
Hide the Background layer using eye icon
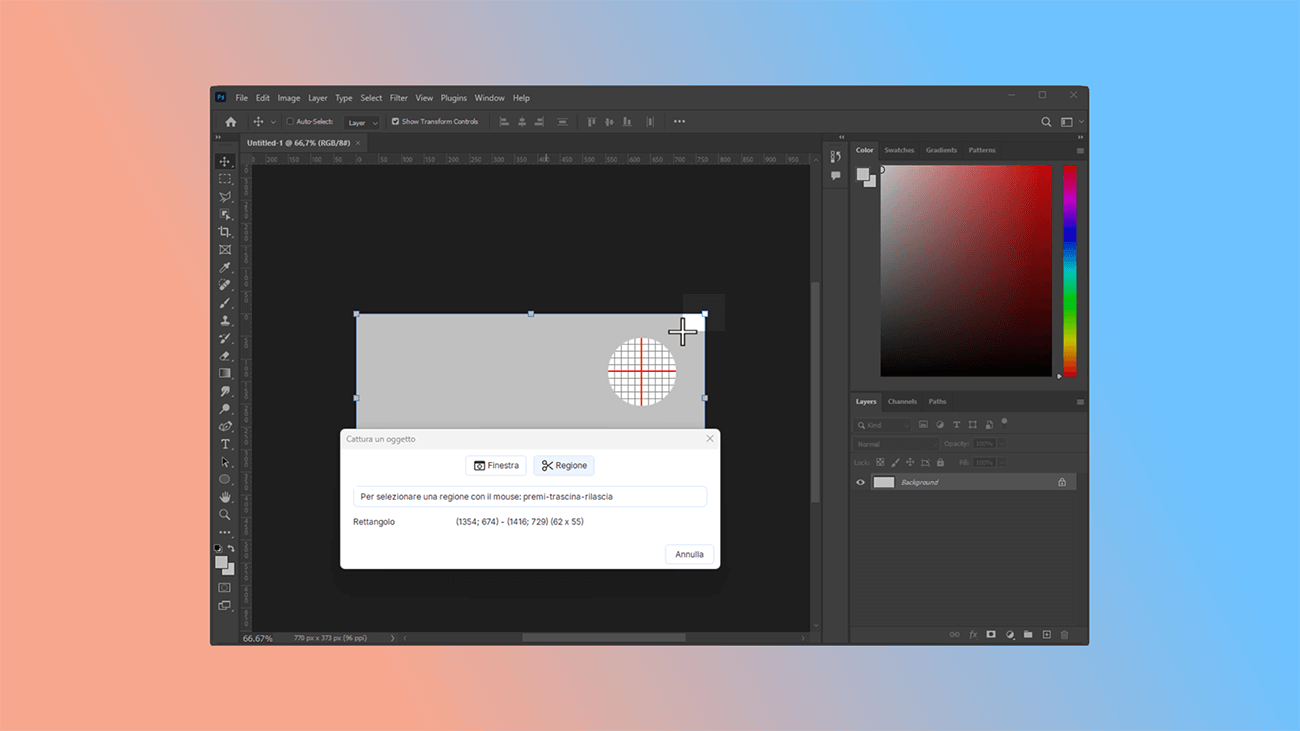(860, 482)
